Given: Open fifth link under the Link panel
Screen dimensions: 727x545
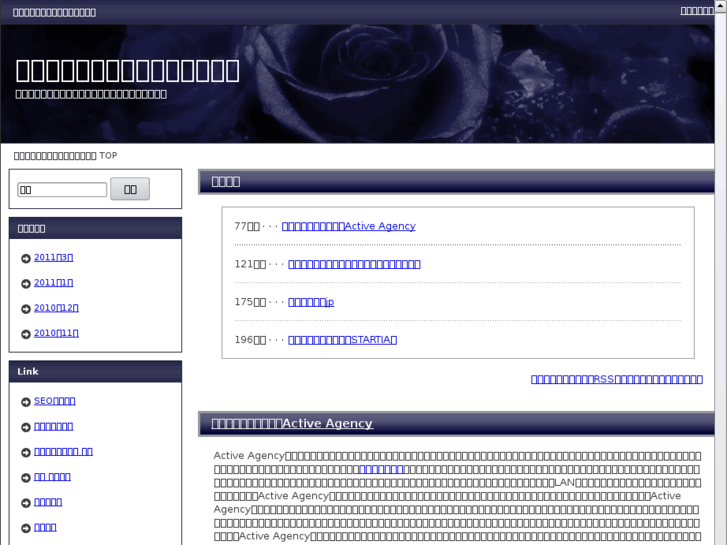Looking at the screenshot, I should coord(48,502).
